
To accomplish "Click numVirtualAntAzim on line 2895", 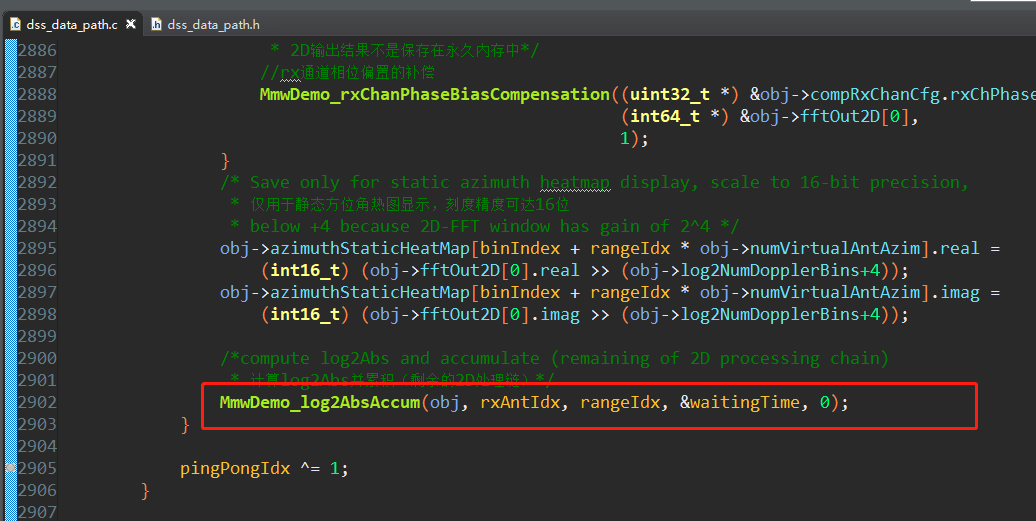I will pos(834,248).
